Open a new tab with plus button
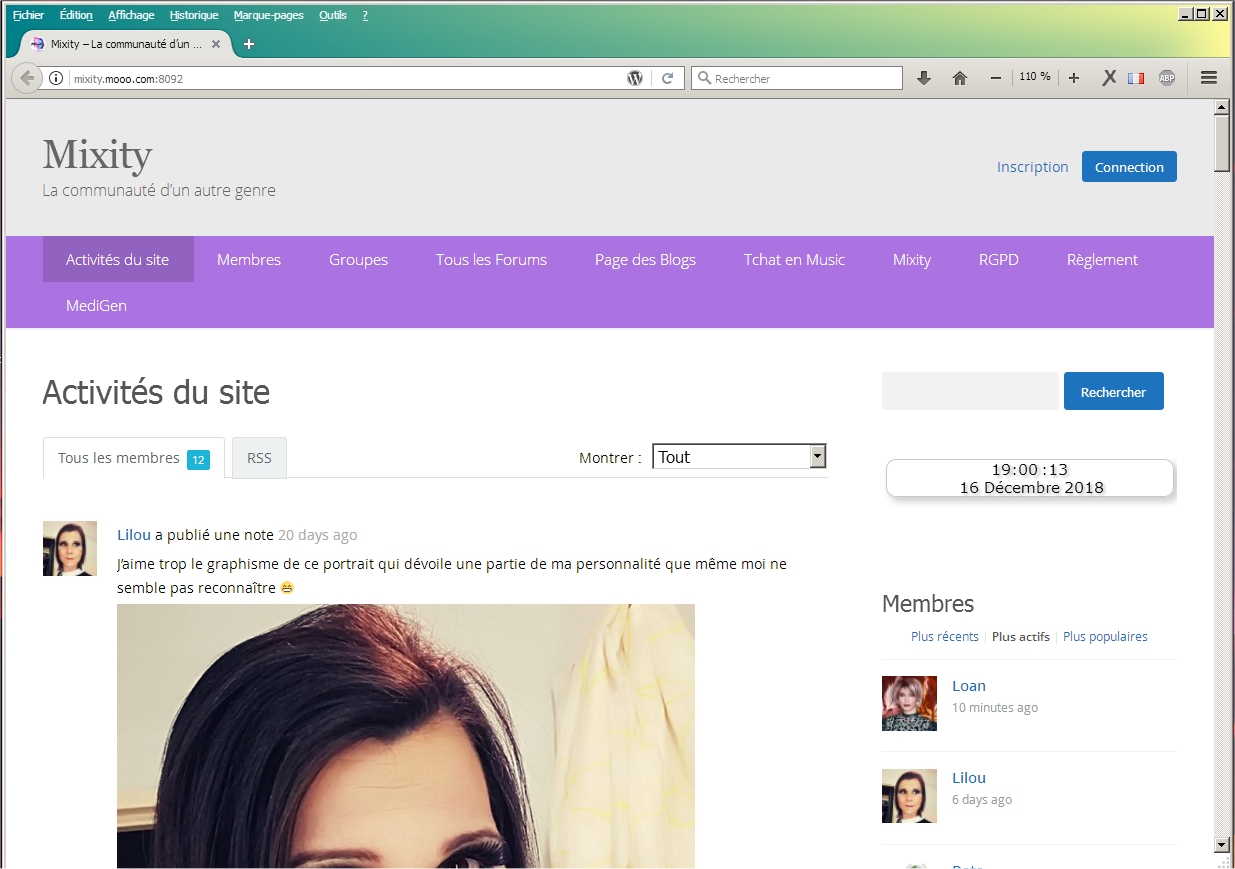 [249, 44]
